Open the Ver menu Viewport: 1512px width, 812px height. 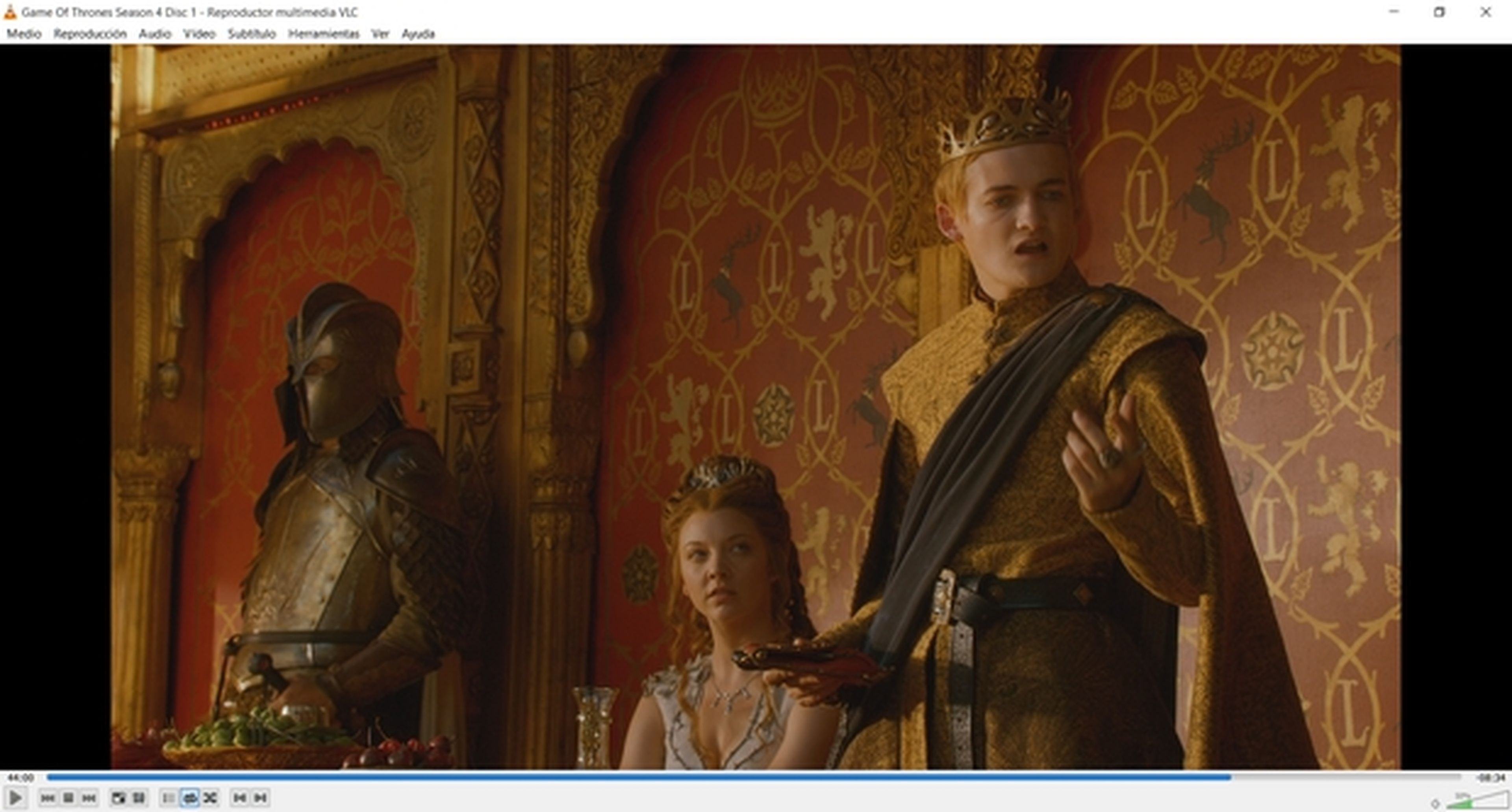380,34
